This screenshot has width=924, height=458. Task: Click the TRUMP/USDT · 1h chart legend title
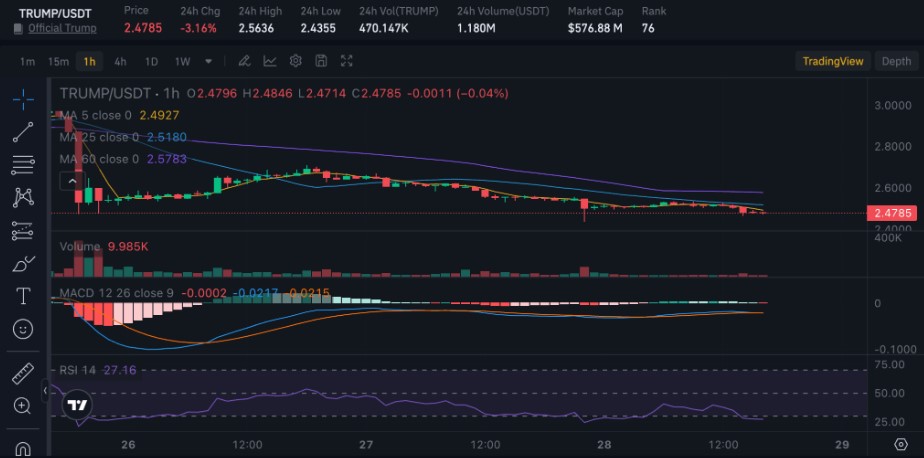[x=120, y=93]
